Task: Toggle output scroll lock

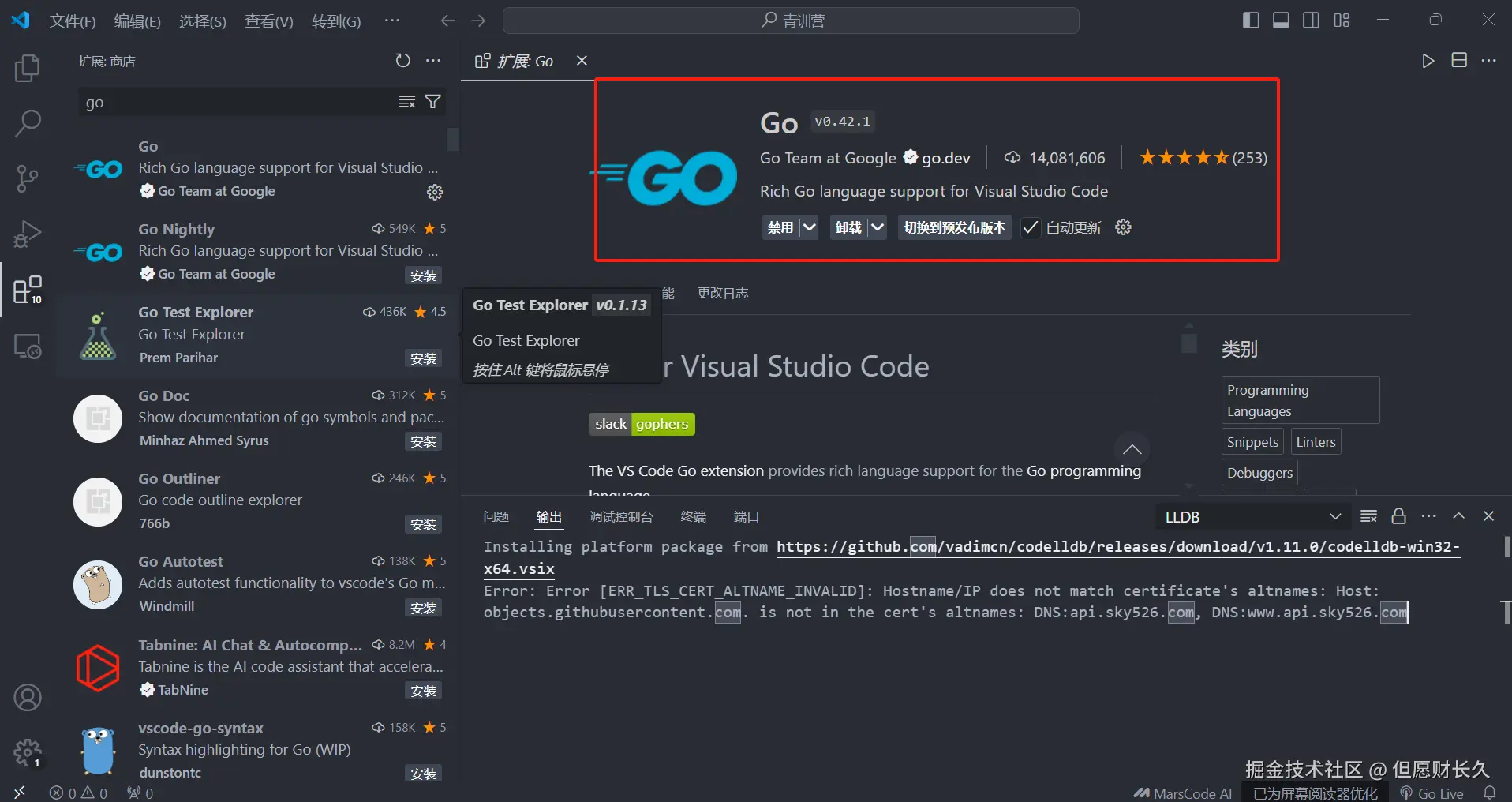Action: pyautogui.click(x=1399, y=516)
